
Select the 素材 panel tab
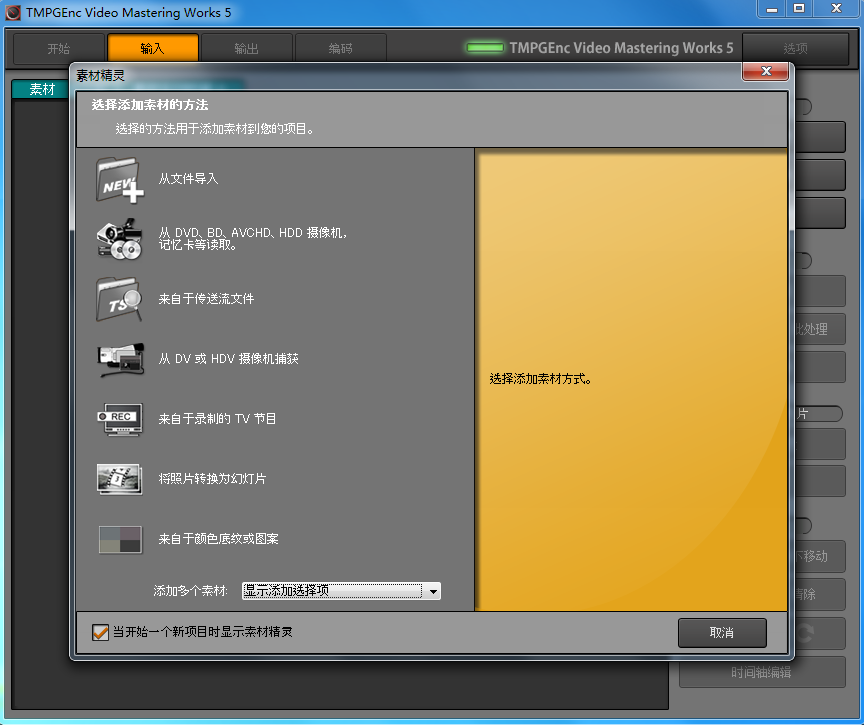[x=42, y=89]
